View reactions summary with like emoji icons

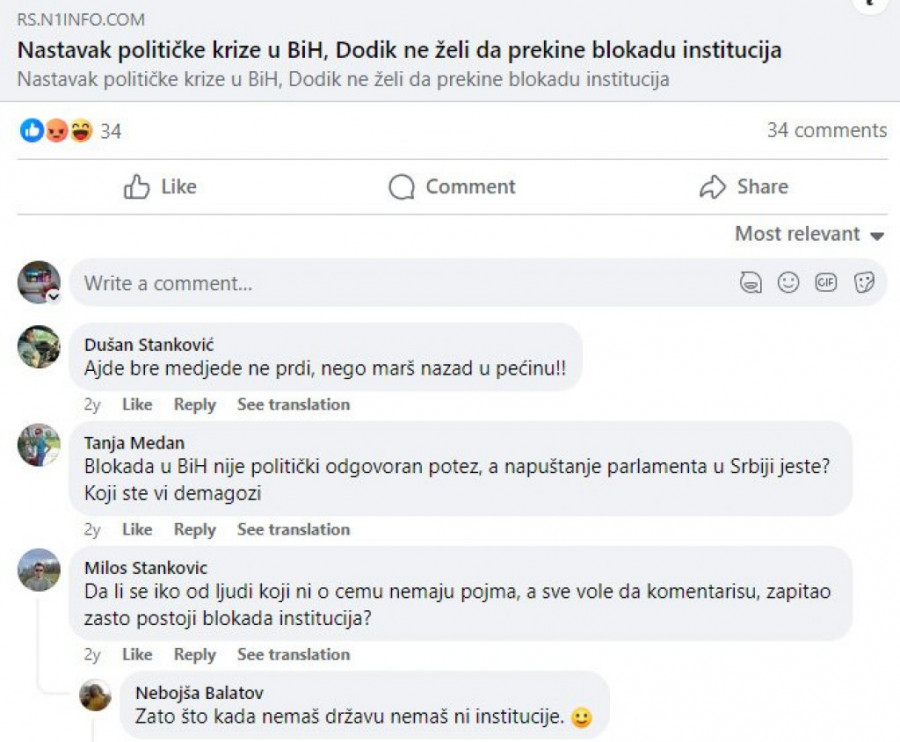[x=57, y=130]
